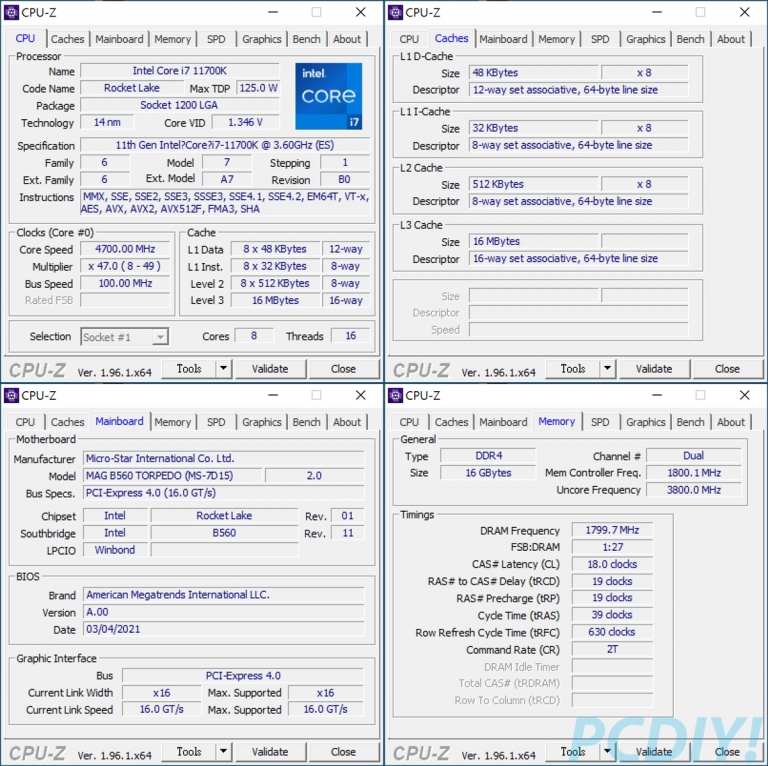Open About tab in CPU window
768x766 pixels.
tap(347, 39)
